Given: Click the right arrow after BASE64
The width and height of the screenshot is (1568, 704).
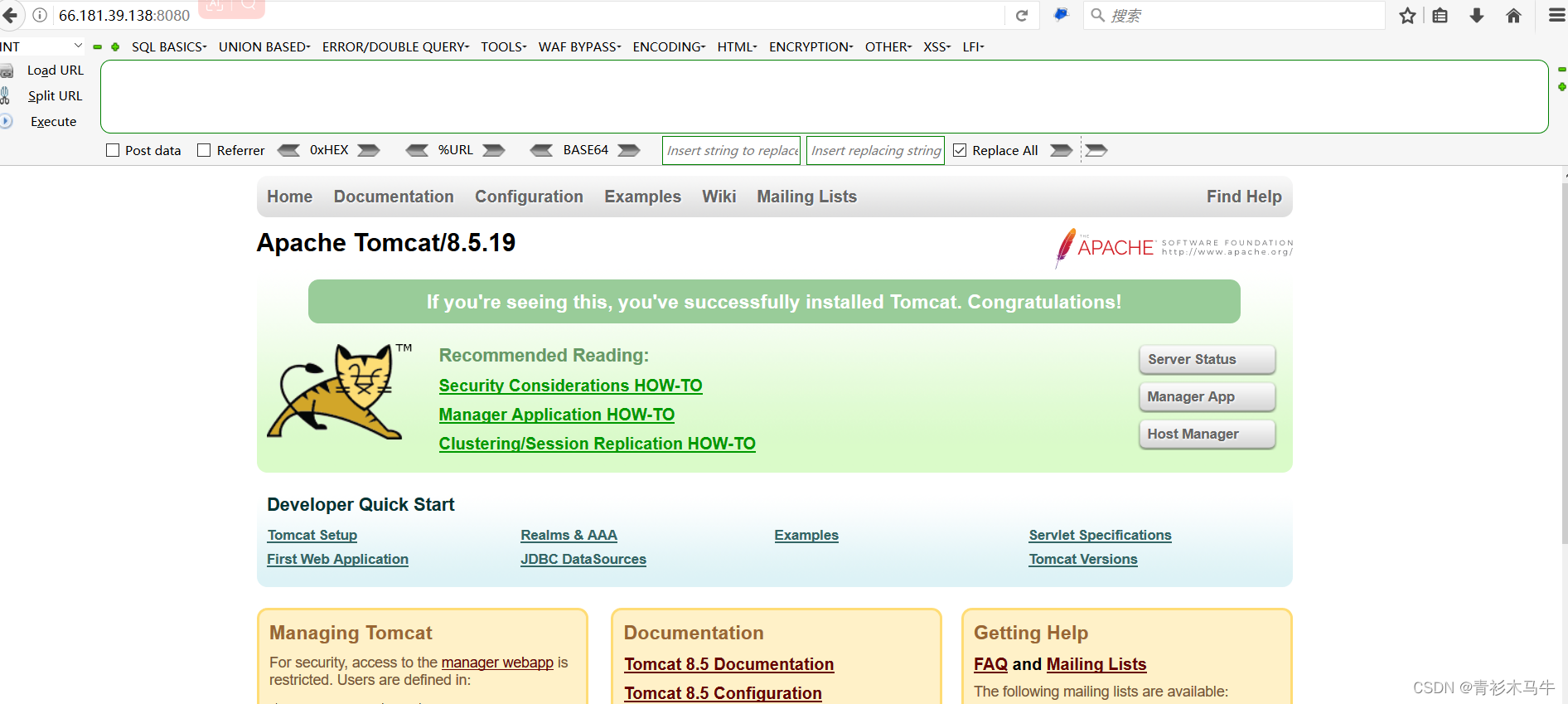Looking at the screenshot, I should point(629,150).
